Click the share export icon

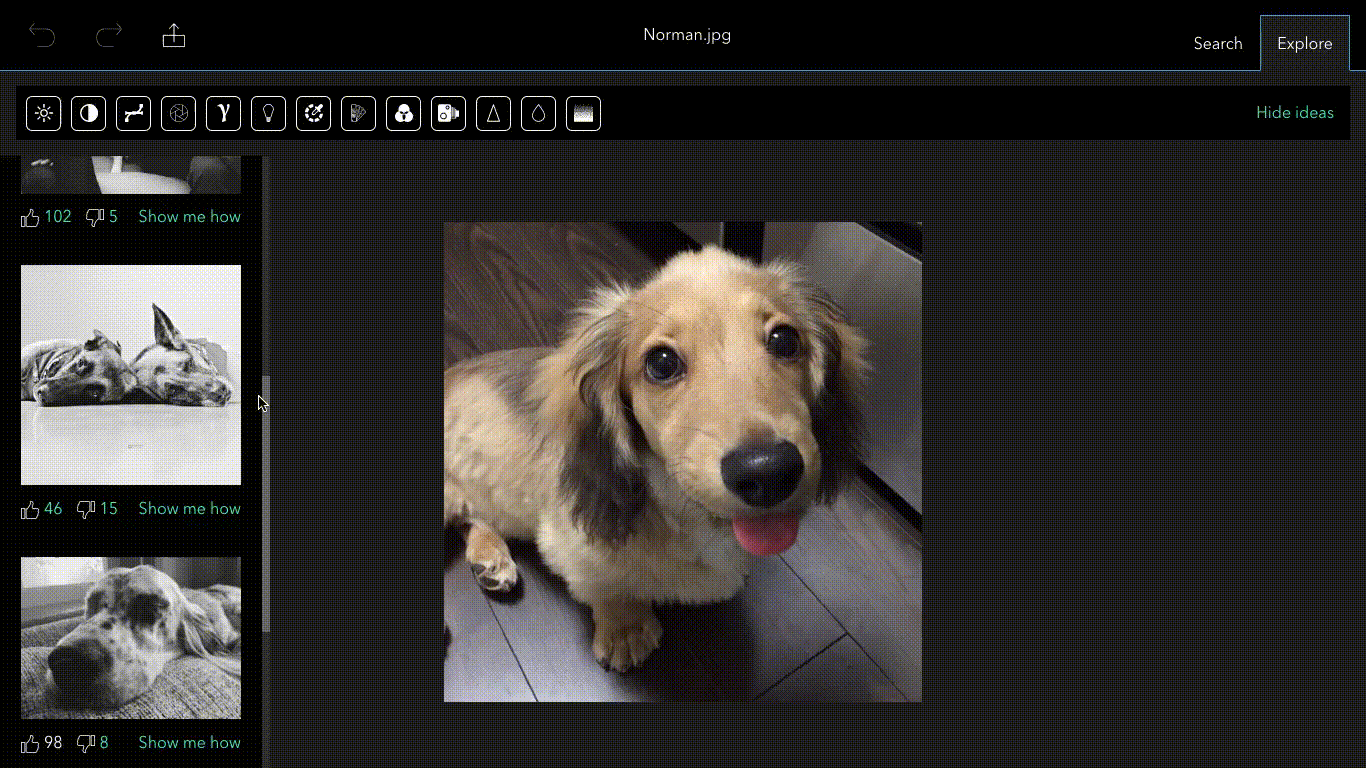click(174, 34)
